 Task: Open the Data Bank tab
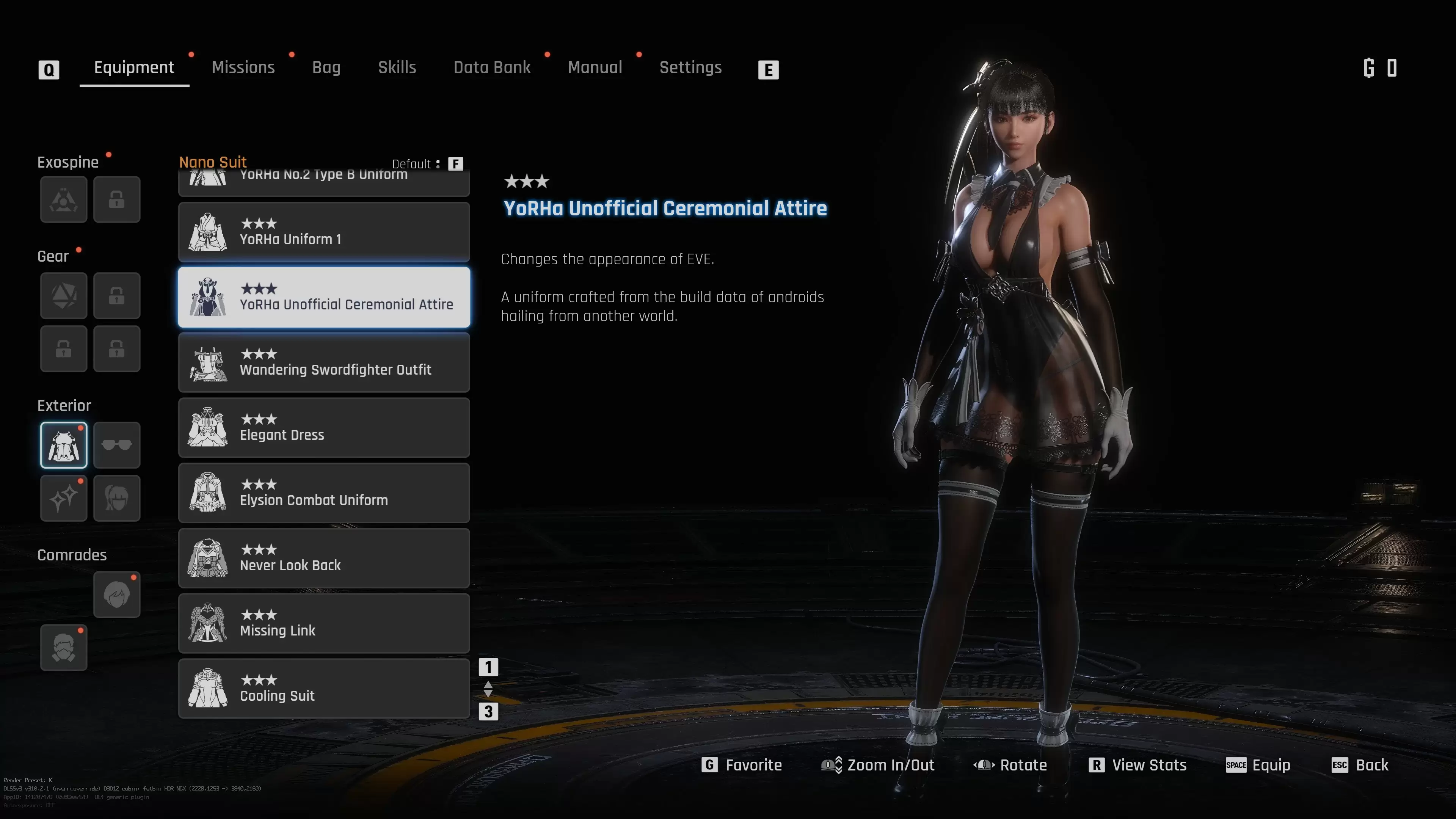pyautogui.click(x=492, y=67)
